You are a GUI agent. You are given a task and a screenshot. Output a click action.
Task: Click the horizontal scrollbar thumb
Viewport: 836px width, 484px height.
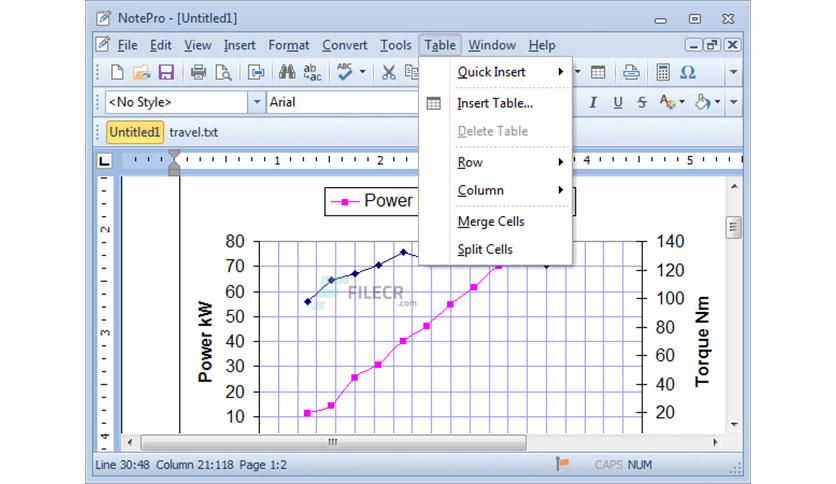click(333, 442)
